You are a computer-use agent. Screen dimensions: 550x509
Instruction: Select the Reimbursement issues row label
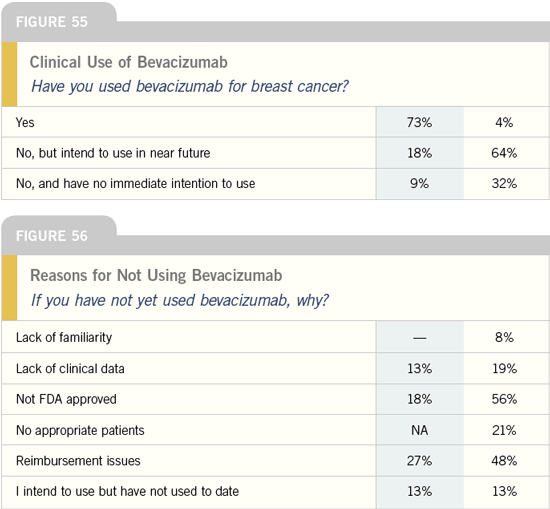pyautogui.click(x=78, y=461)
